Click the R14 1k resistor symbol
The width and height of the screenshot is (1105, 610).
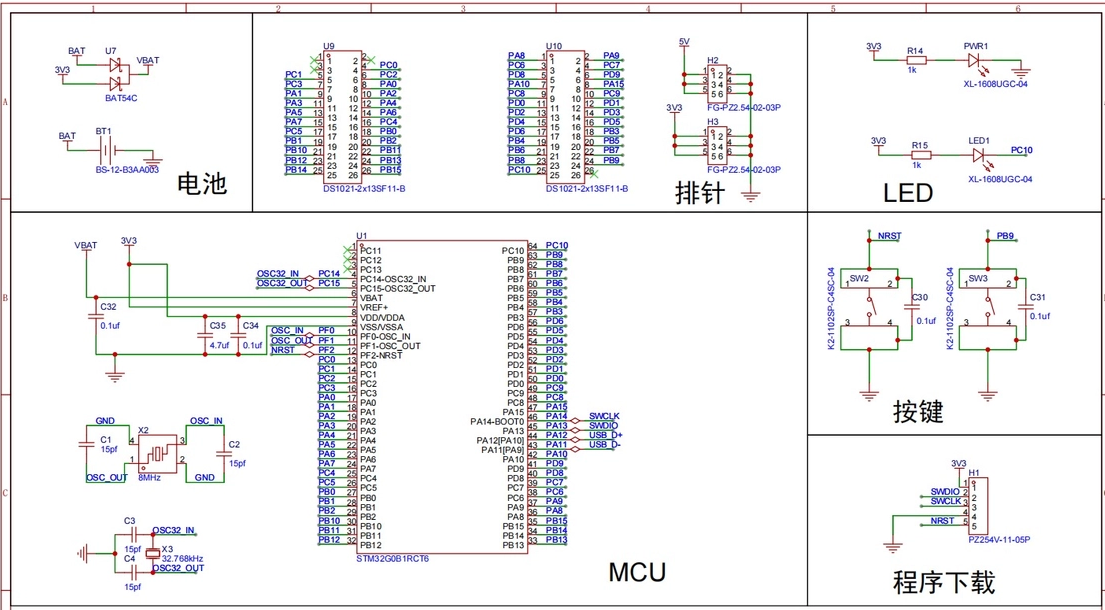(x=916, y=61)
